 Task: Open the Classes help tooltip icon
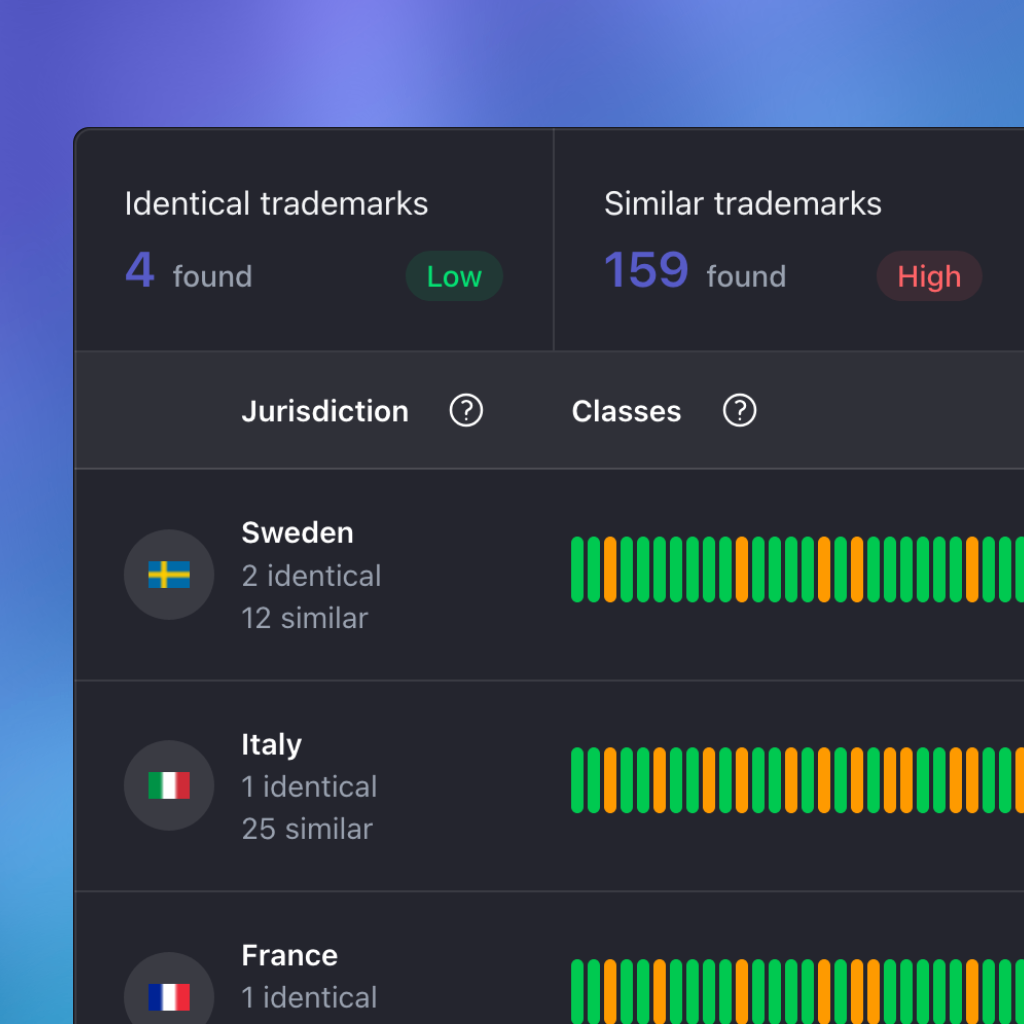pos(739,411)
